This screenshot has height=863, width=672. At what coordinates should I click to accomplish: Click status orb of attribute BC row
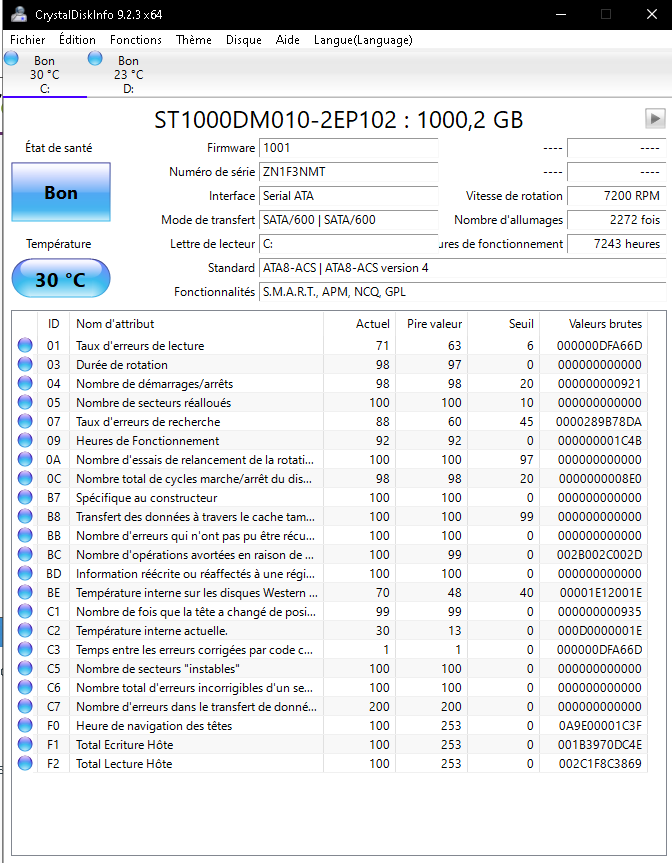tap(25, 554)
